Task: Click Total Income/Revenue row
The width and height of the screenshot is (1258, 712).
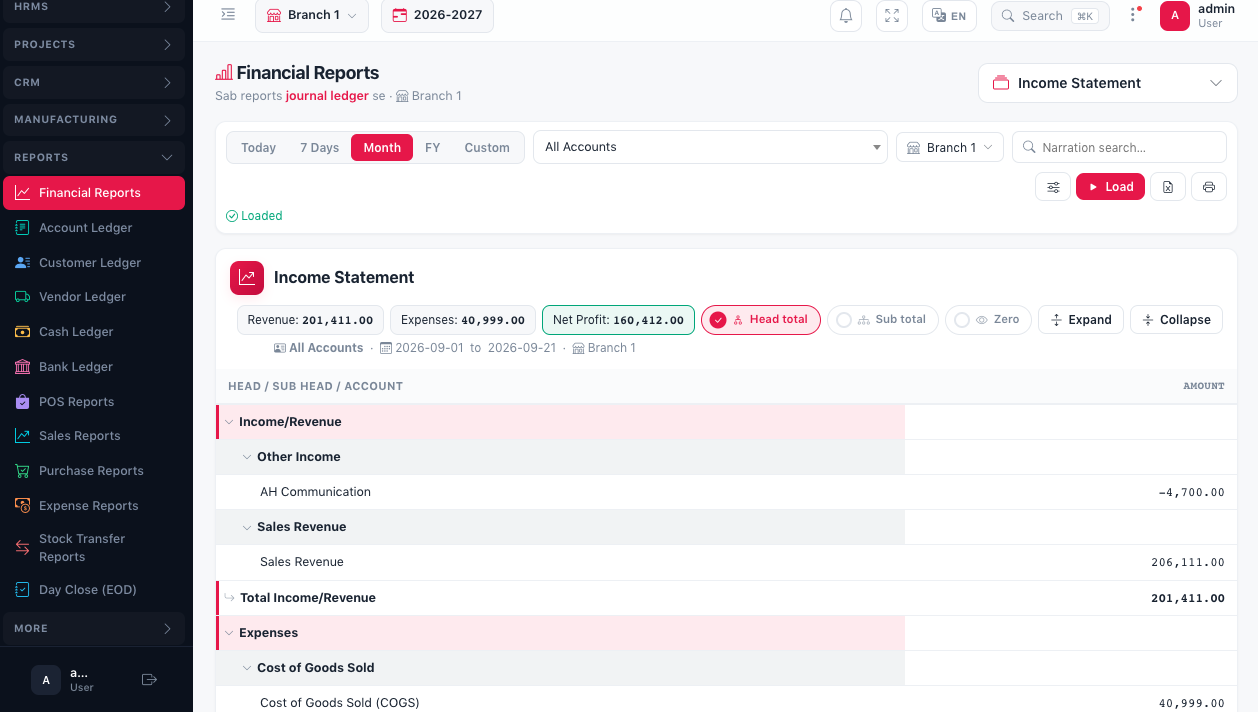Action: pyautogui.click(x=726, y=598)
